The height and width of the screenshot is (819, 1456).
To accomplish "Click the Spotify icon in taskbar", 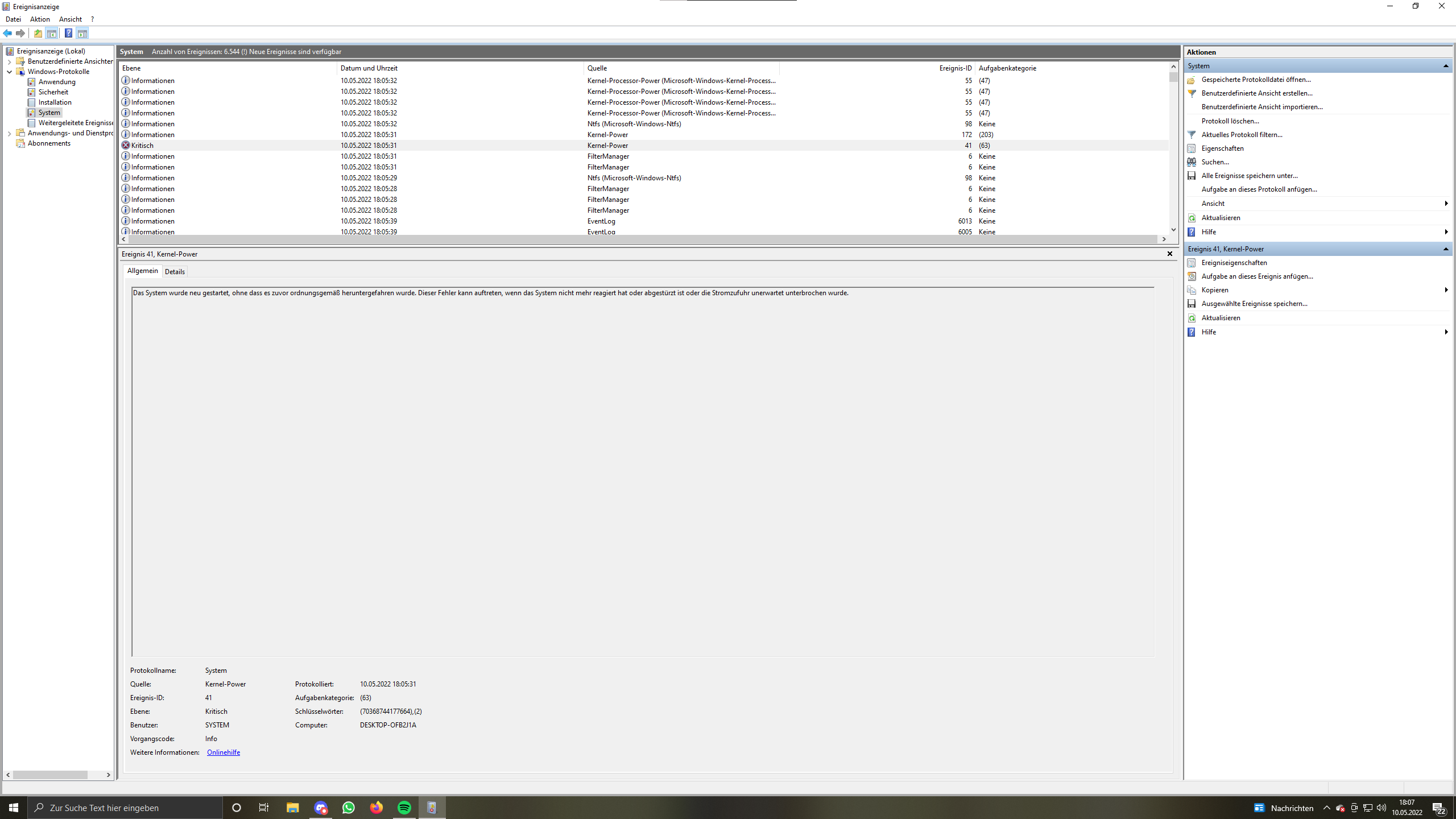I will [404, 808].
